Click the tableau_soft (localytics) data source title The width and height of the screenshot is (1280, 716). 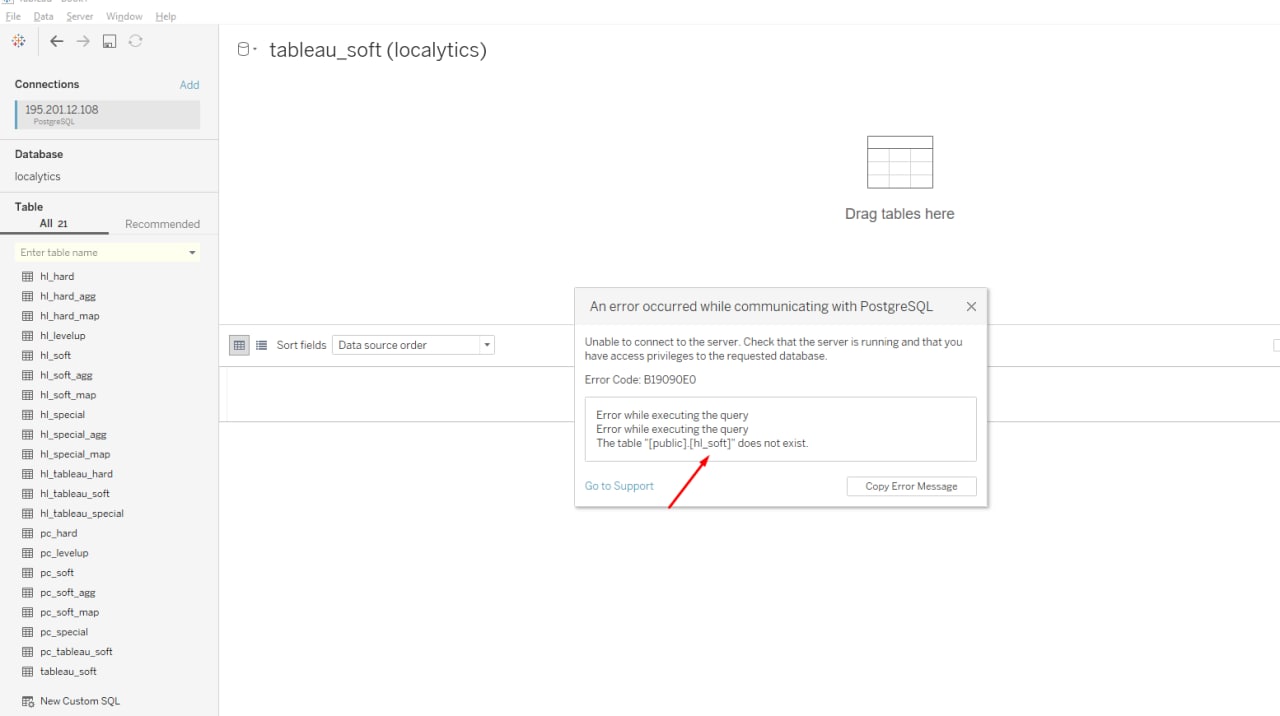(378, 49)
